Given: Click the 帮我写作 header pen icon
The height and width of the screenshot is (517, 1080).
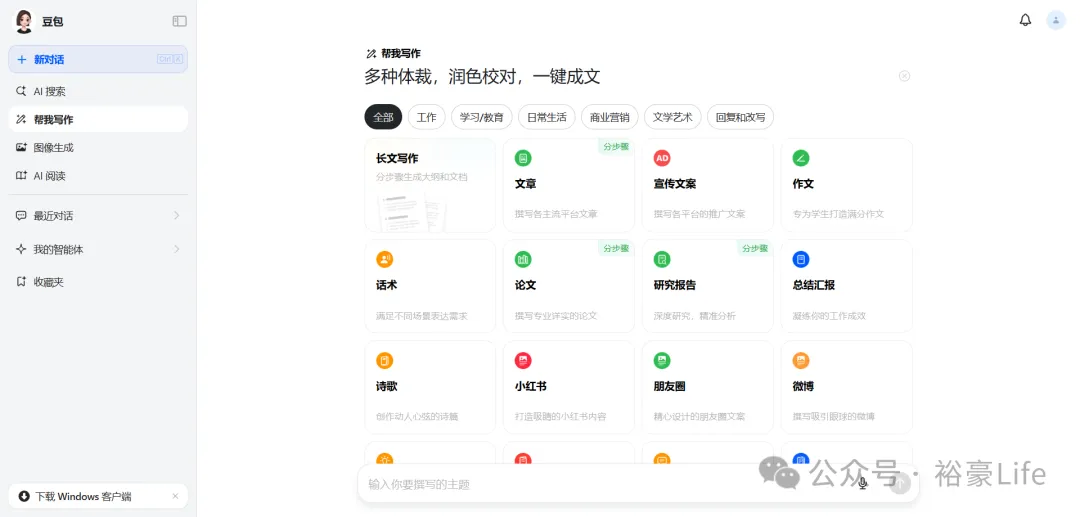Looking at the screenshot, I should pyautogui.click(x=371, y=54).
